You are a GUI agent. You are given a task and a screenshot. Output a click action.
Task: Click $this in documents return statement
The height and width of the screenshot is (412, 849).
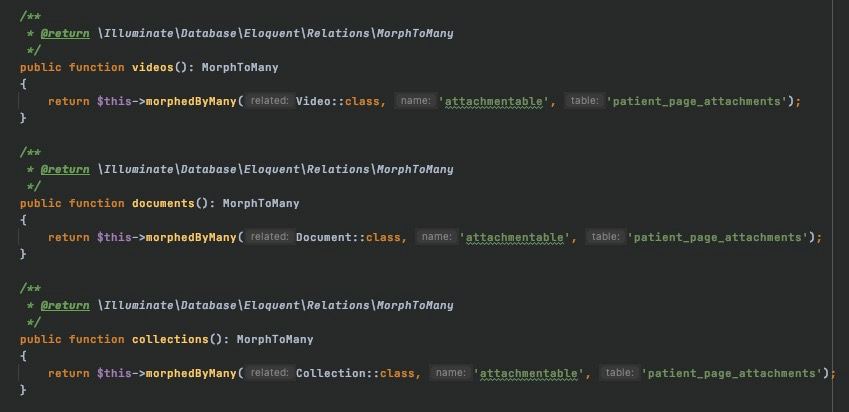point(114,237)
